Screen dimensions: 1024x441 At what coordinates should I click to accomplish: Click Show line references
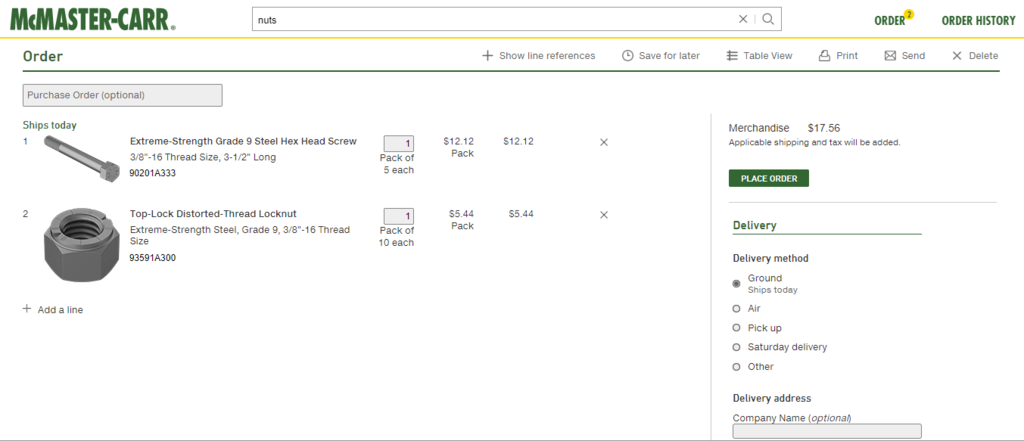point(539,56)
